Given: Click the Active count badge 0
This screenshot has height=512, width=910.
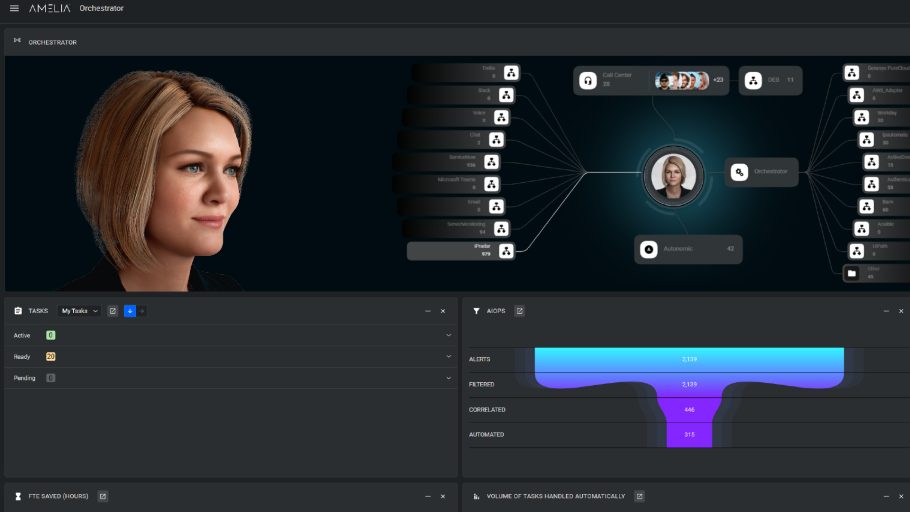Looking at the screenshot, I should (50, 335).
